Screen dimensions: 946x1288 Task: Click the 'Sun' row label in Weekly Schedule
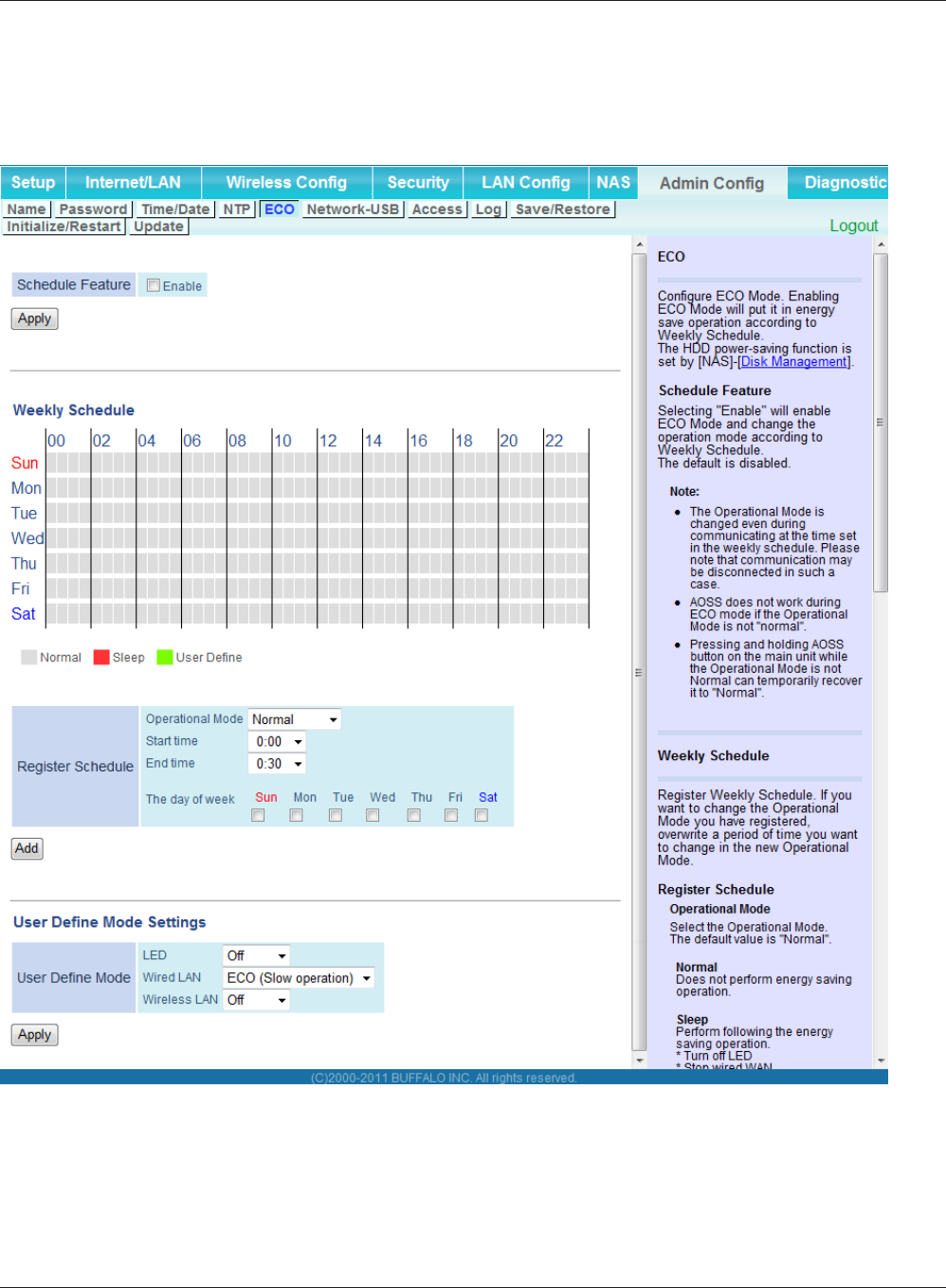pos(25,463)
